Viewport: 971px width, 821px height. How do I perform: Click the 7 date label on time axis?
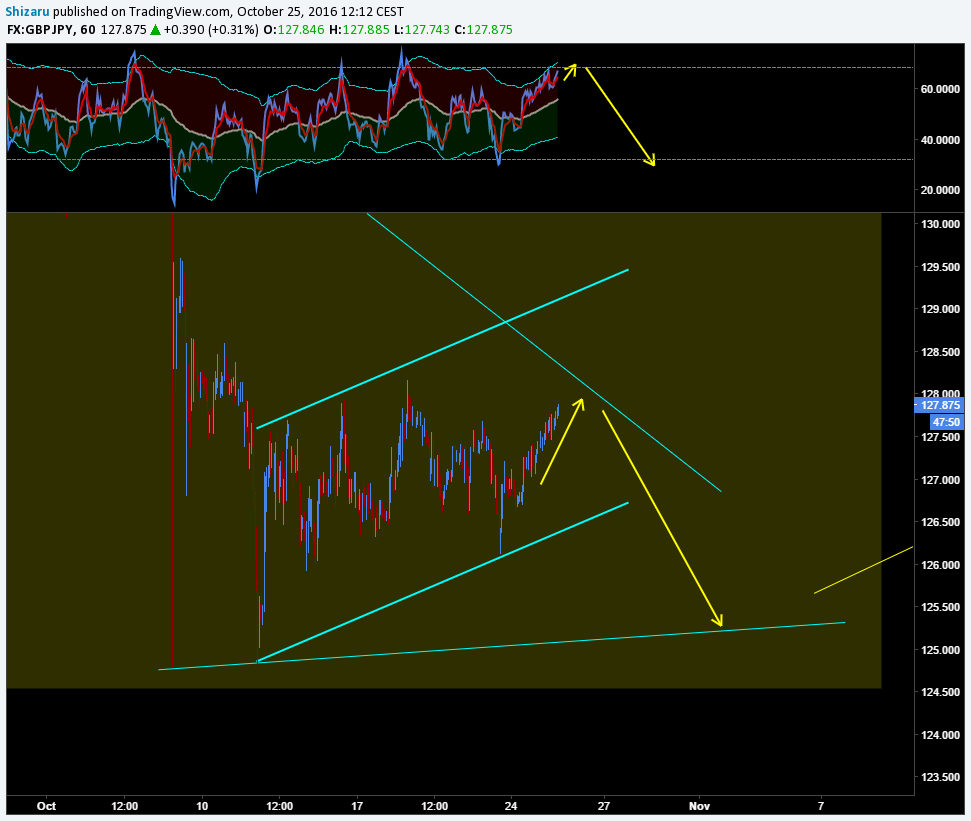821,806
